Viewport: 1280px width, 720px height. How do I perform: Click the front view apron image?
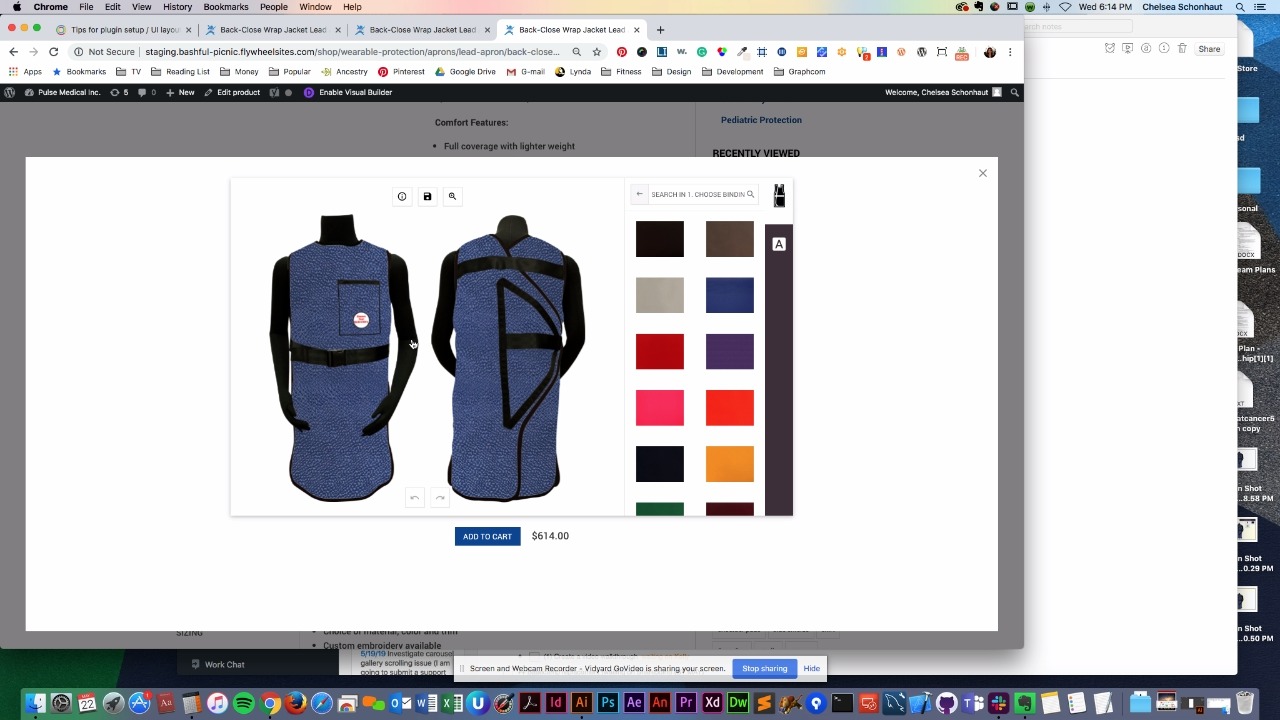(x=342, y=357)
